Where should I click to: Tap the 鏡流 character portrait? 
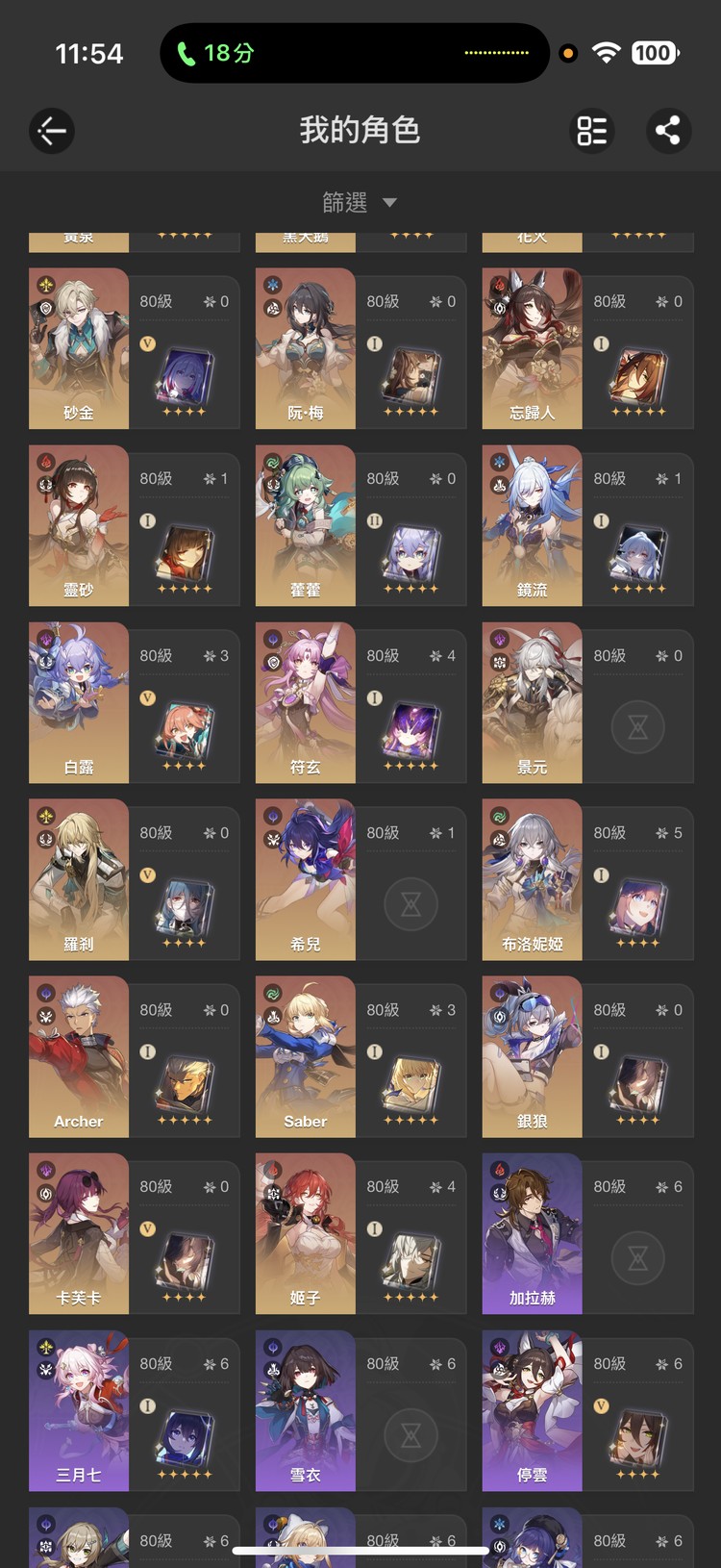tap(532, 525)
